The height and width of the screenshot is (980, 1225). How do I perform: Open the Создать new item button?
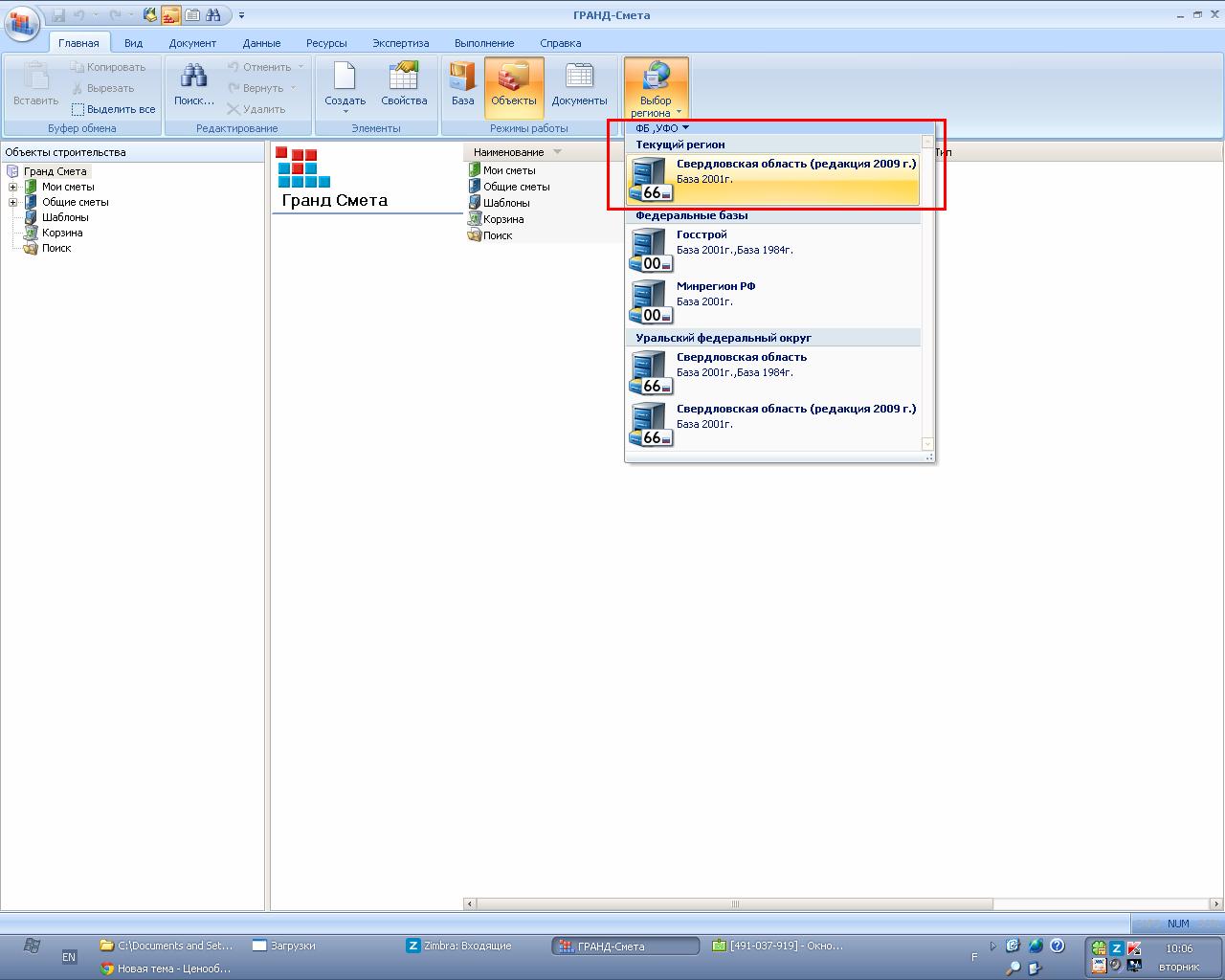[x=345, y=86]
